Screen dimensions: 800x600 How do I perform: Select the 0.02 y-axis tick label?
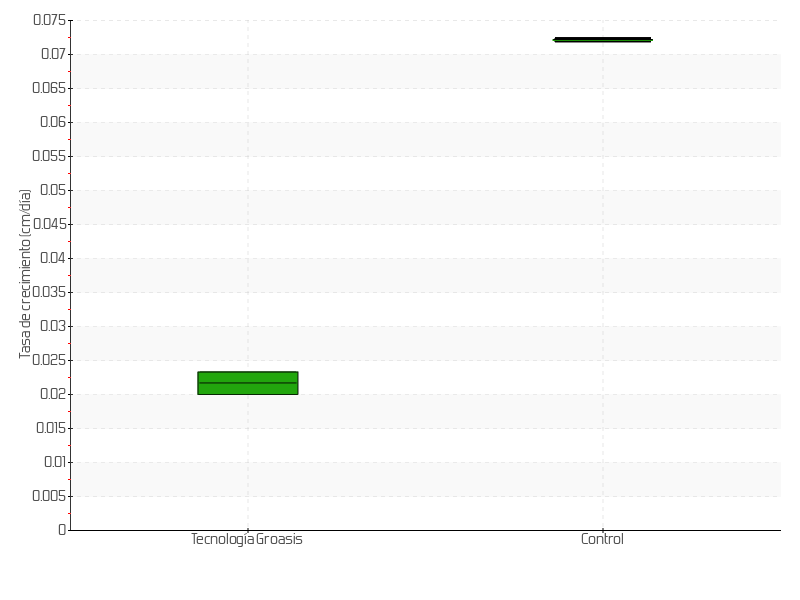(52, 394)
